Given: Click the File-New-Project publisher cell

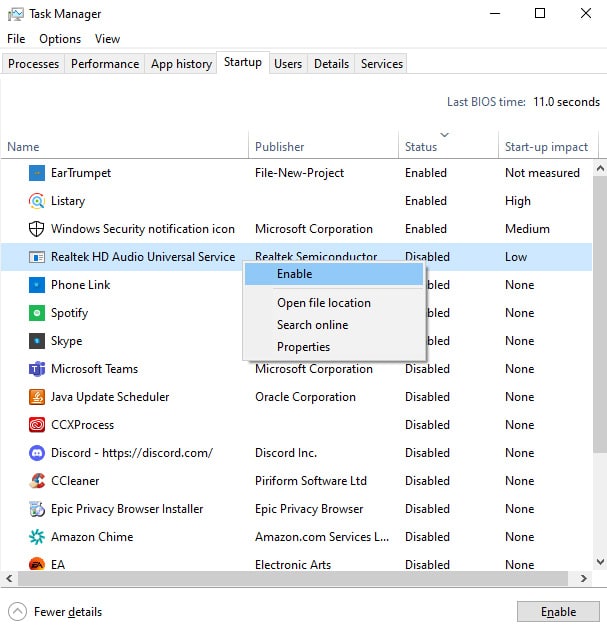Looking at the screenshot, I should [299, 173].
